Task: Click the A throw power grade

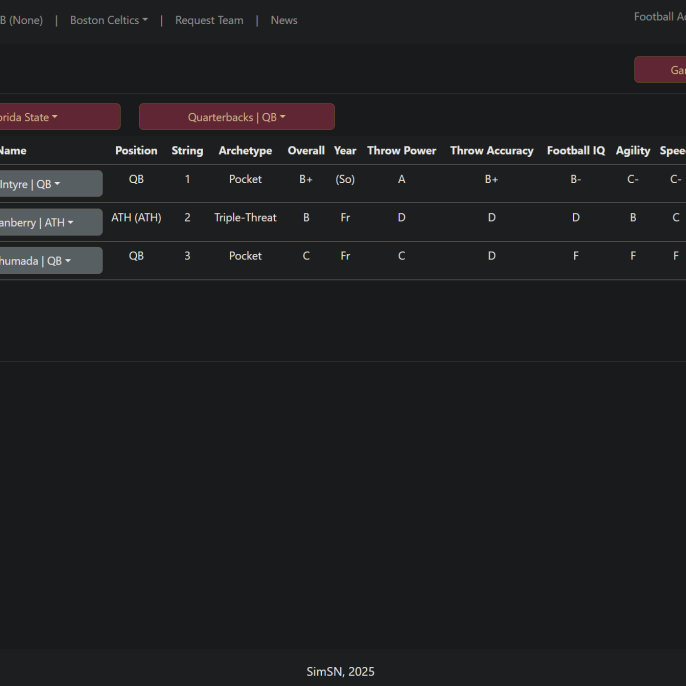Action: (x=402, y=179)
